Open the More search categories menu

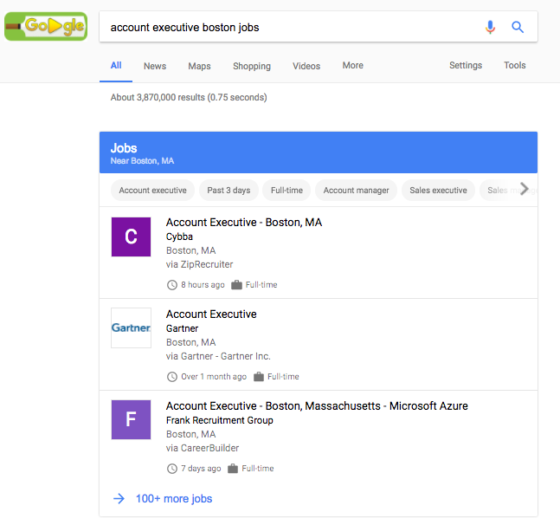[x=353, y=65]
